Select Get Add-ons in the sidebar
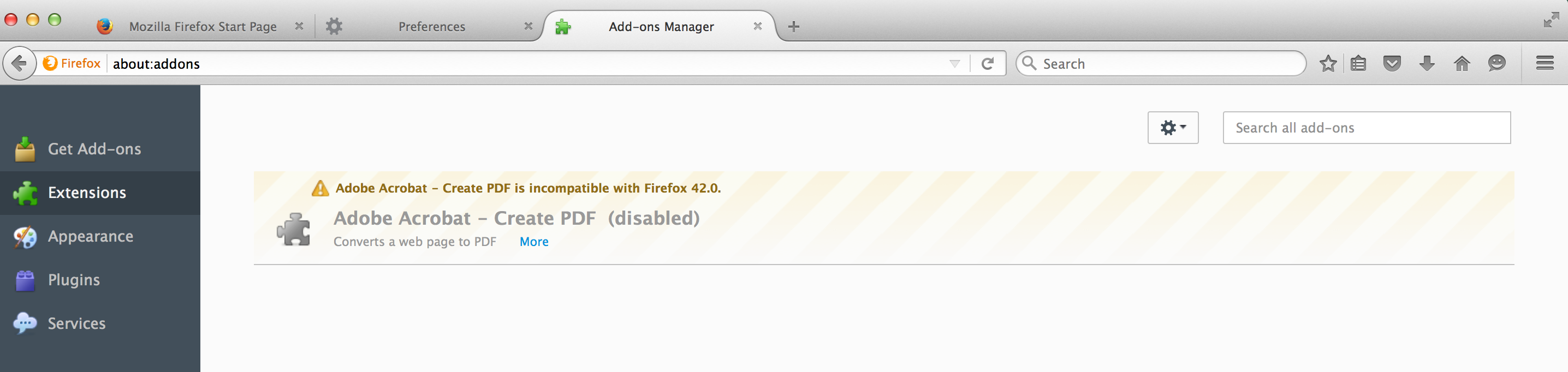This screenshot has width=1568, height=372. point(94,149)
